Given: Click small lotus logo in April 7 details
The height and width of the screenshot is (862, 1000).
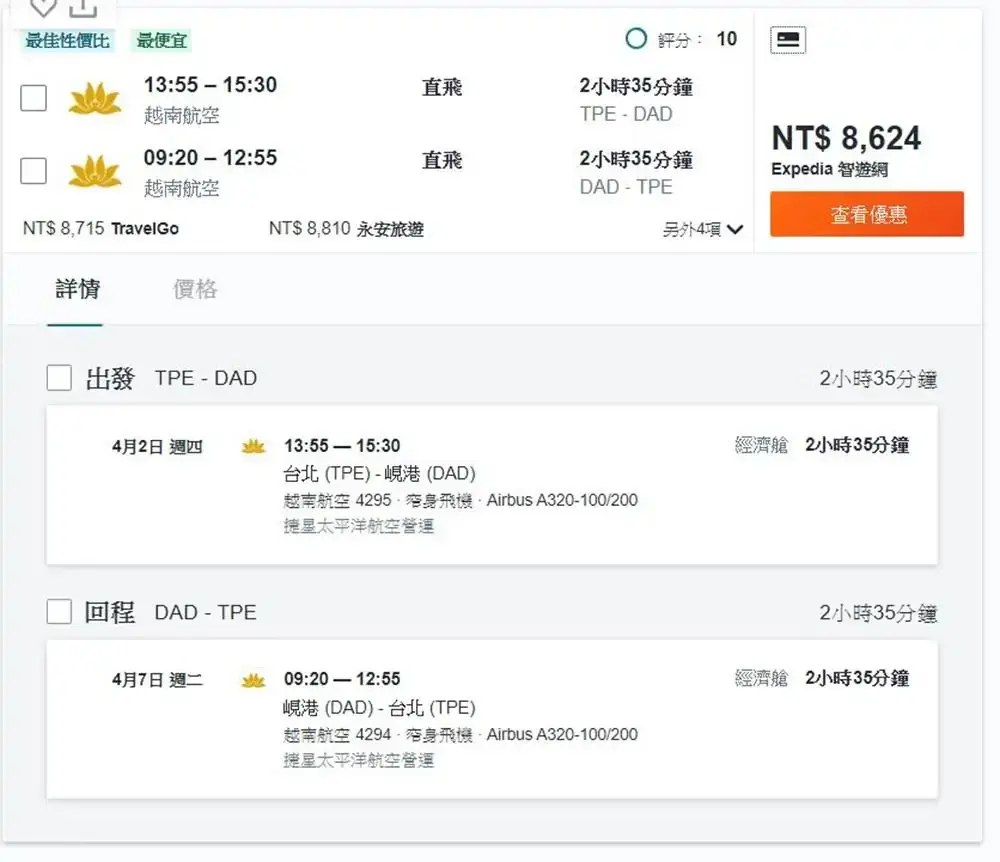Looking at the screenshot, I should click(254, 680).
